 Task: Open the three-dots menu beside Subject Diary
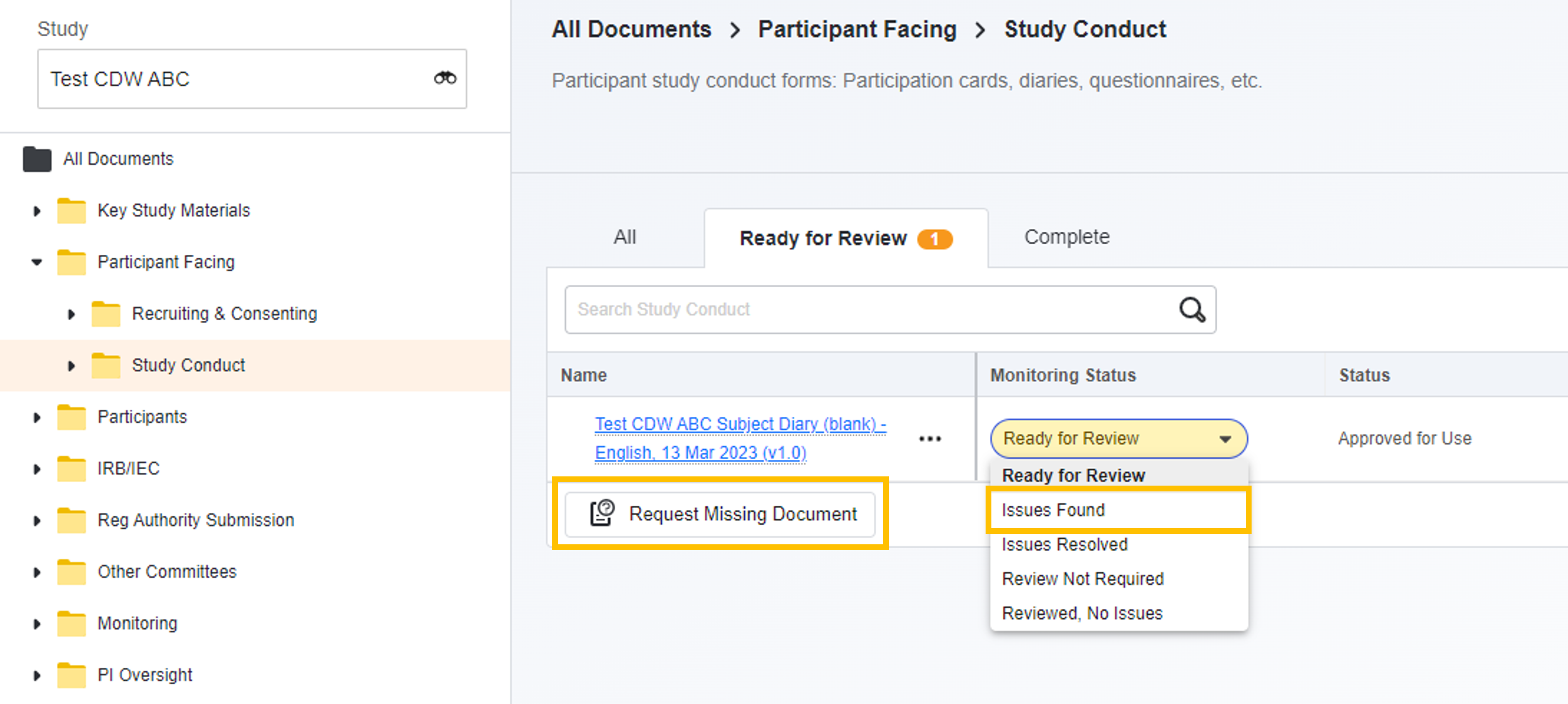pyautogui.click(x=929, y=439)
